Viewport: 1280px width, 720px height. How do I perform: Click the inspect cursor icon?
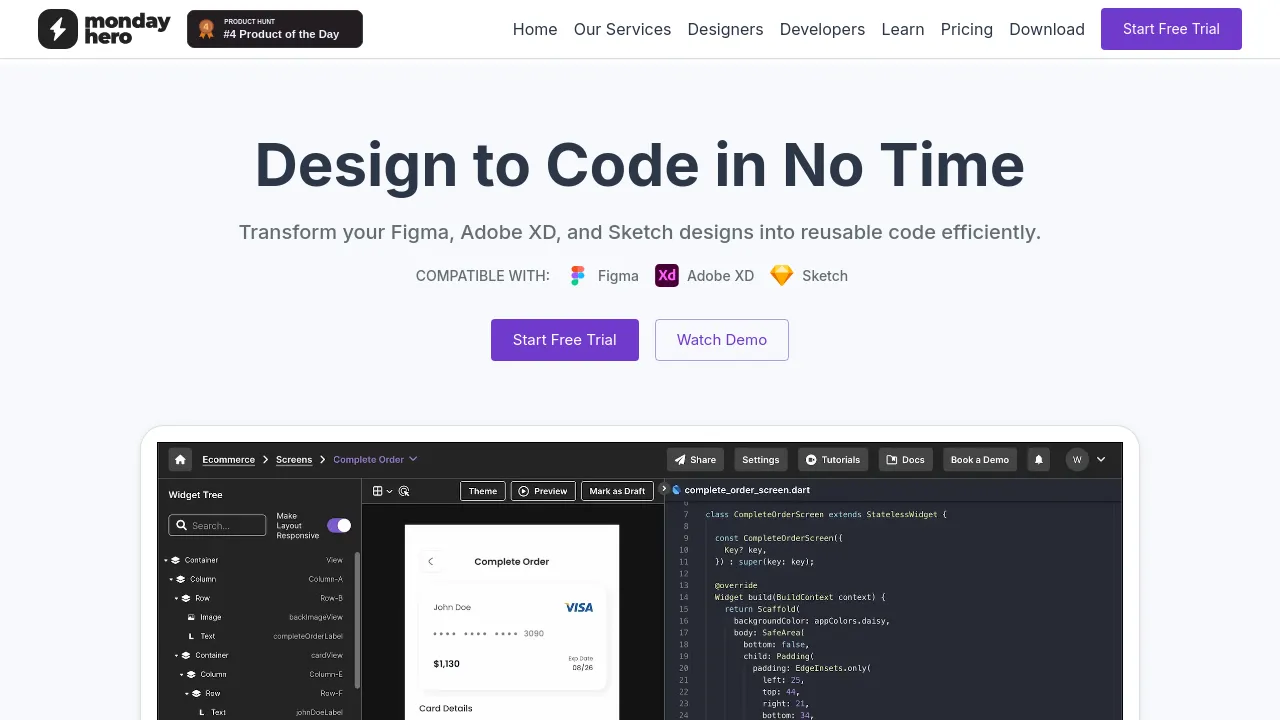click(404, 491)
